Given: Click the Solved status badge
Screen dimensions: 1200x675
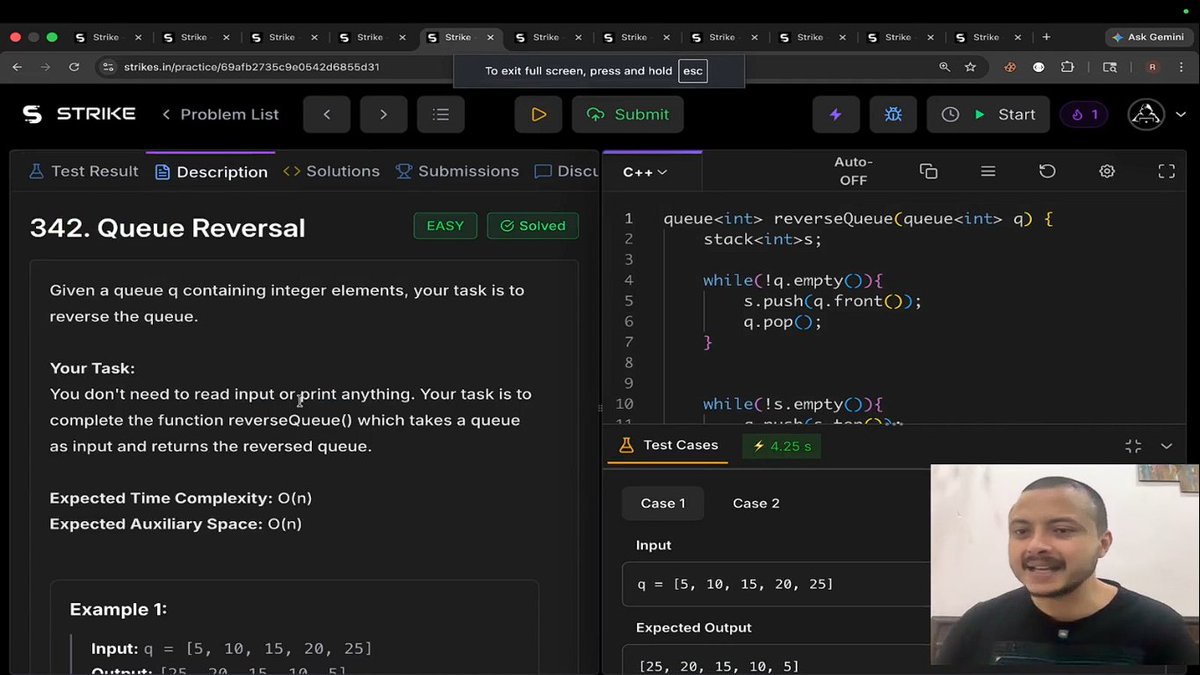Looking at the screenshot, I should (533, 226).
